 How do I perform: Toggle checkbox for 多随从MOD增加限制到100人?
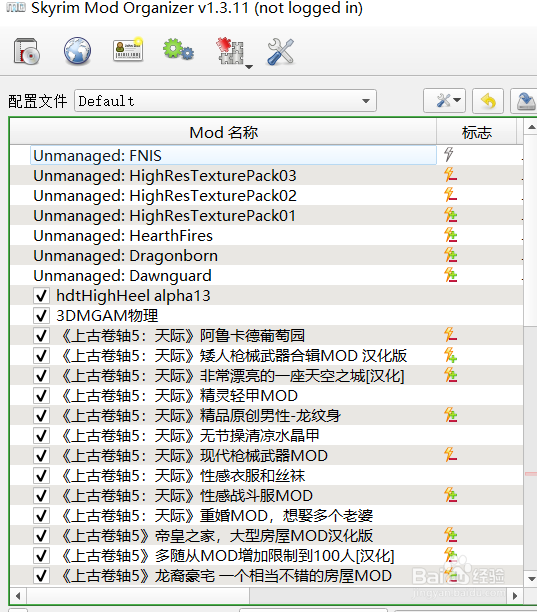pos(41,555)
